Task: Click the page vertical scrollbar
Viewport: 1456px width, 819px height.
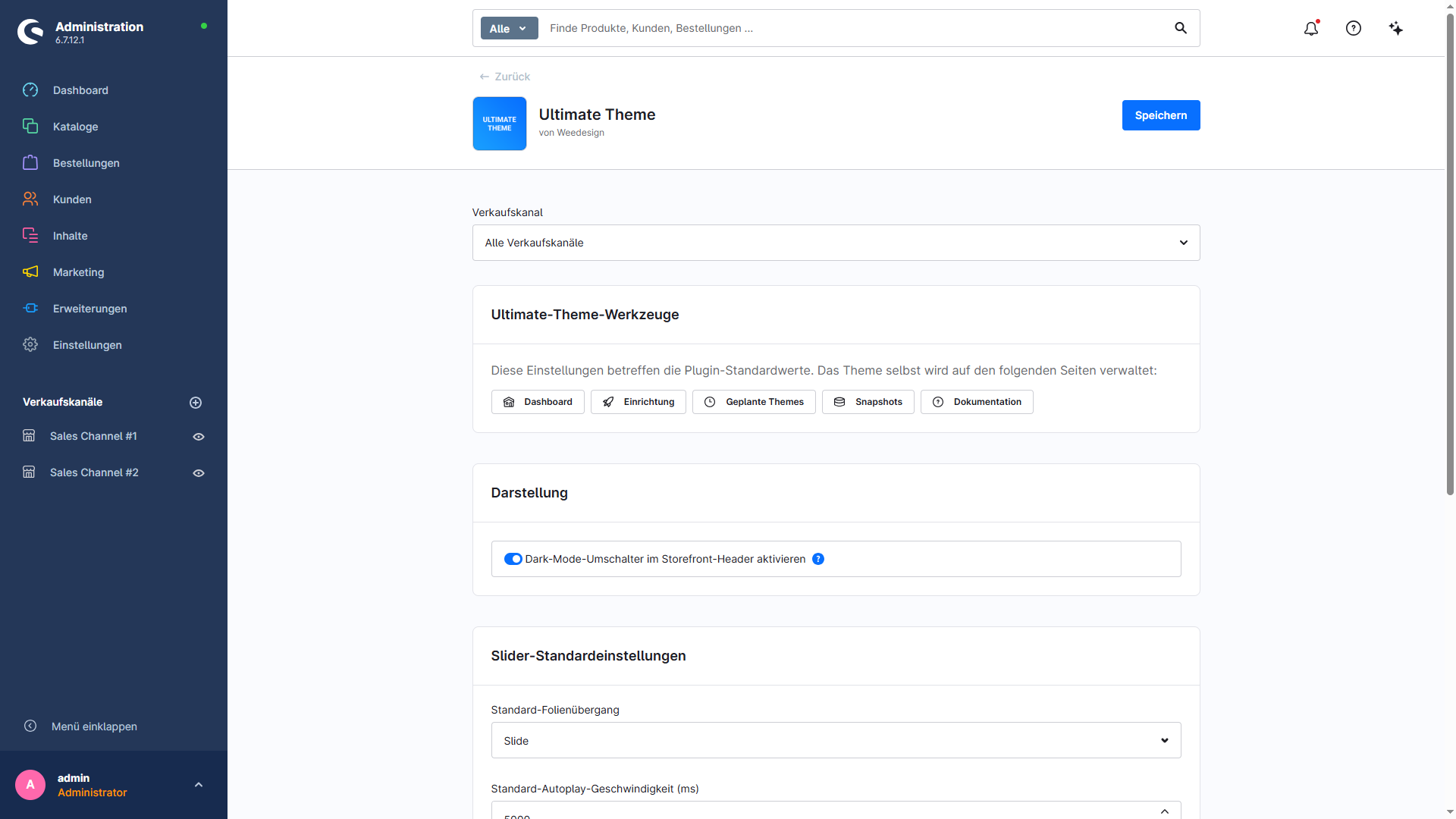Action: coord(1450,254)
